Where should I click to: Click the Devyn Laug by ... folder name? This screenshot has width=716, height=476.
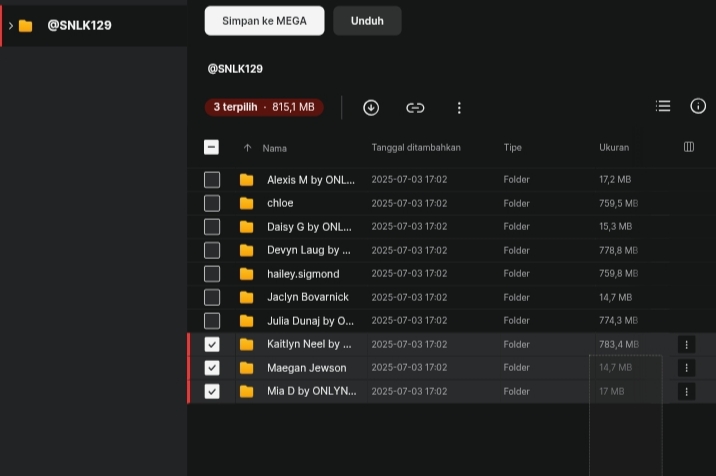[309, 250]
